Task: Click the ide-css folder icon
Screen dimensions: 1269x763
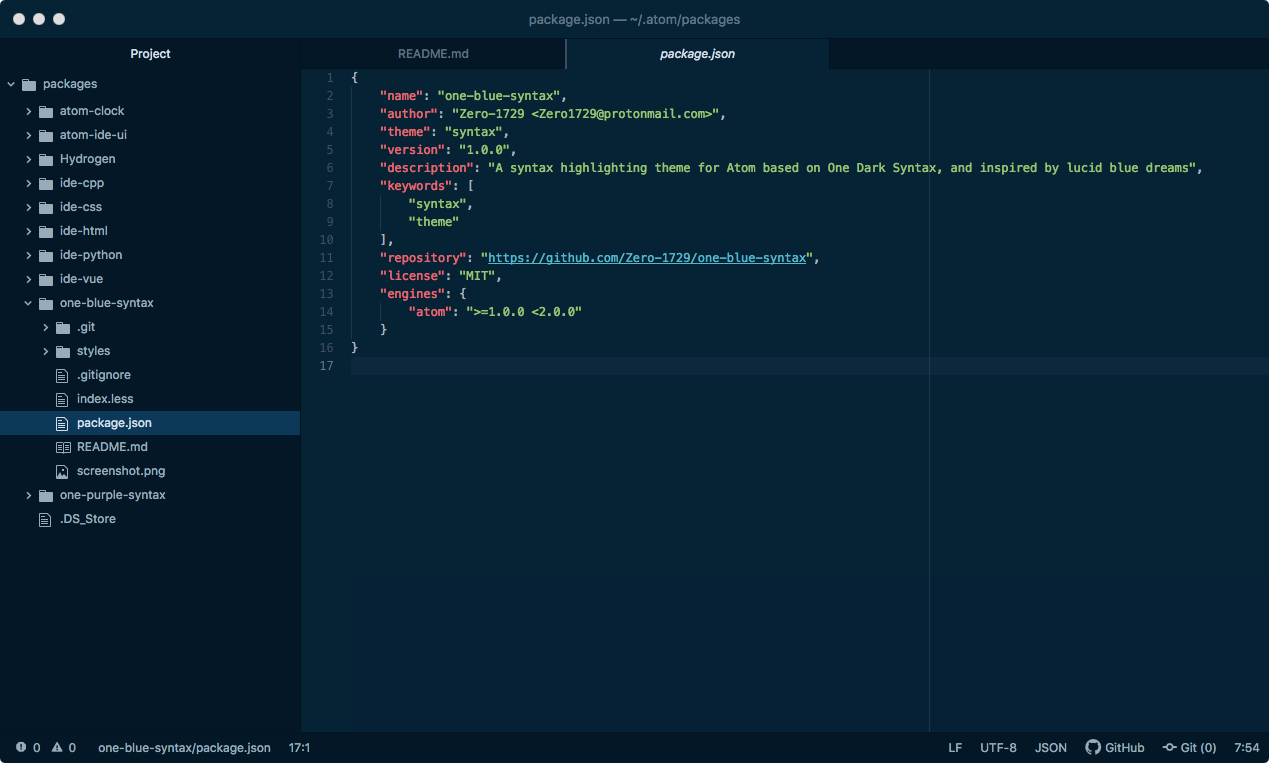Action: pyautogui.click(x=46, y=207)
